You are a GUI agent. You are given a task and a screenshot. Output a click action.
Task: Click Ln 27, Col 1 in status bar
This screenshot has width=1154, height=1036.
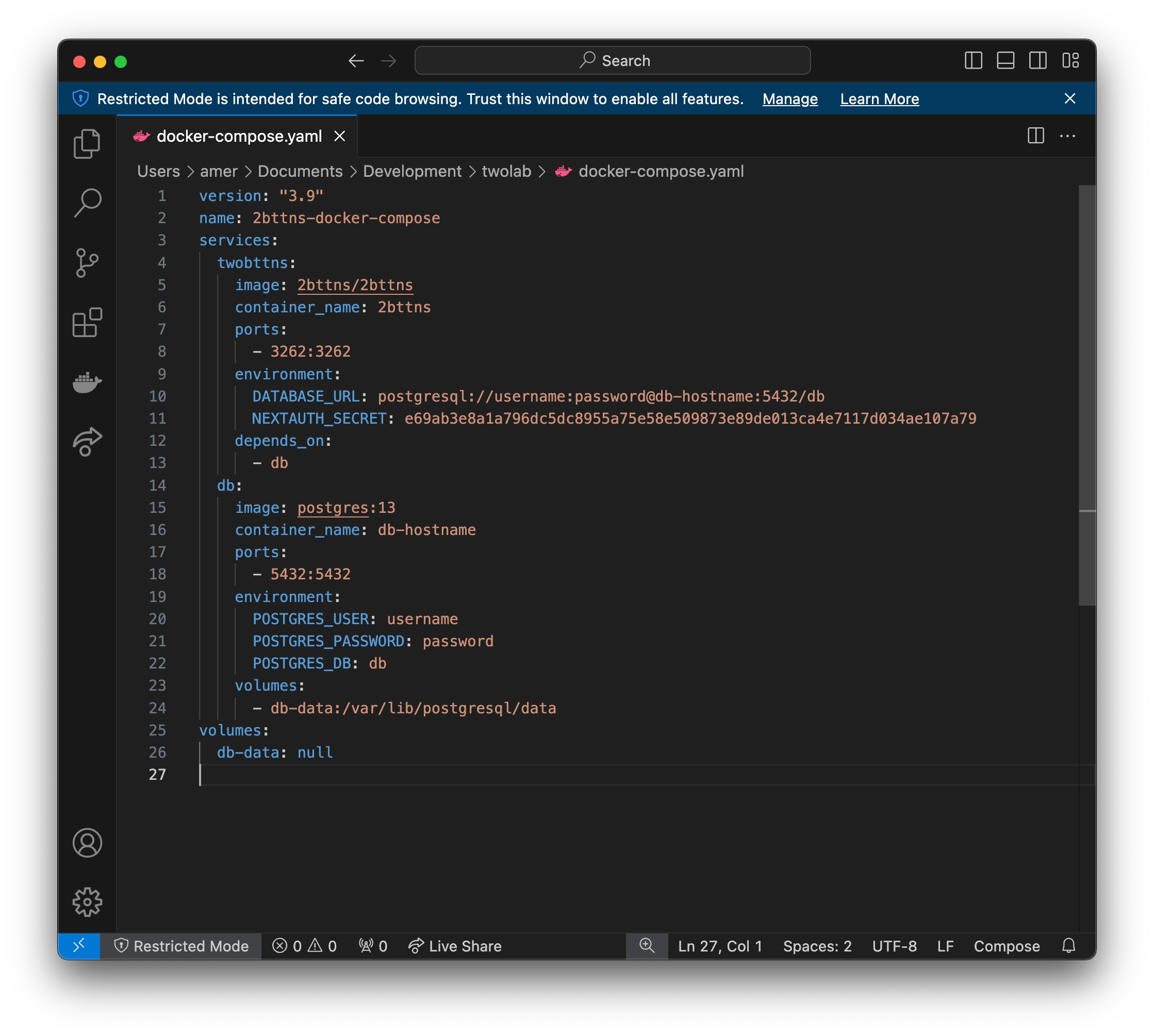[x=720, y=946]
